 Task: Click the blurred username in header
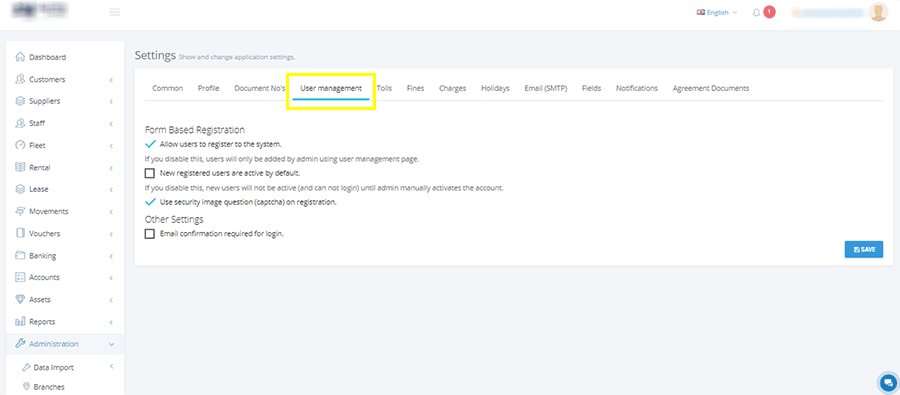click(x=827, y=12)
